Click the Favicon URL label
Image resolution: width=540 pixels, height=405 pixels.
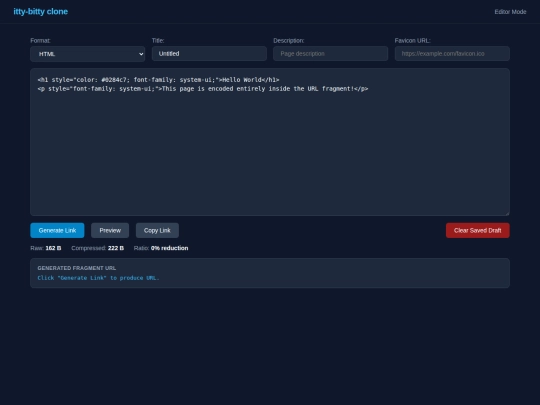point(413,41)
